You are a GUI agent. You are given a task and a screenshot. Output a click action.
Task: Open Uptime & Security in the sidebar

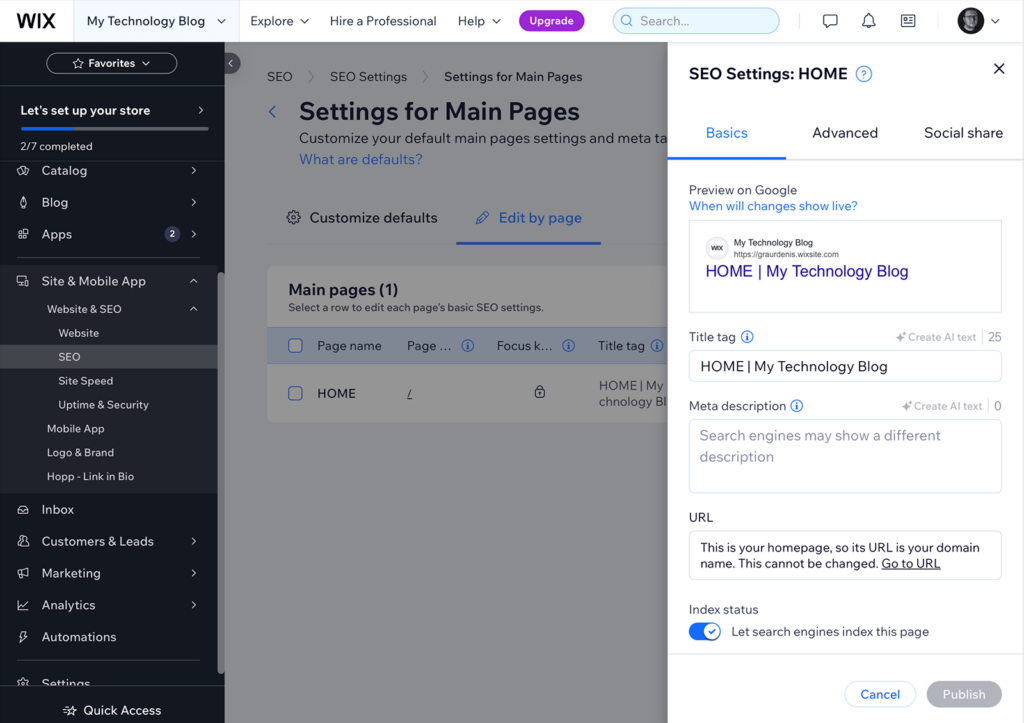[x=103, y=405]
